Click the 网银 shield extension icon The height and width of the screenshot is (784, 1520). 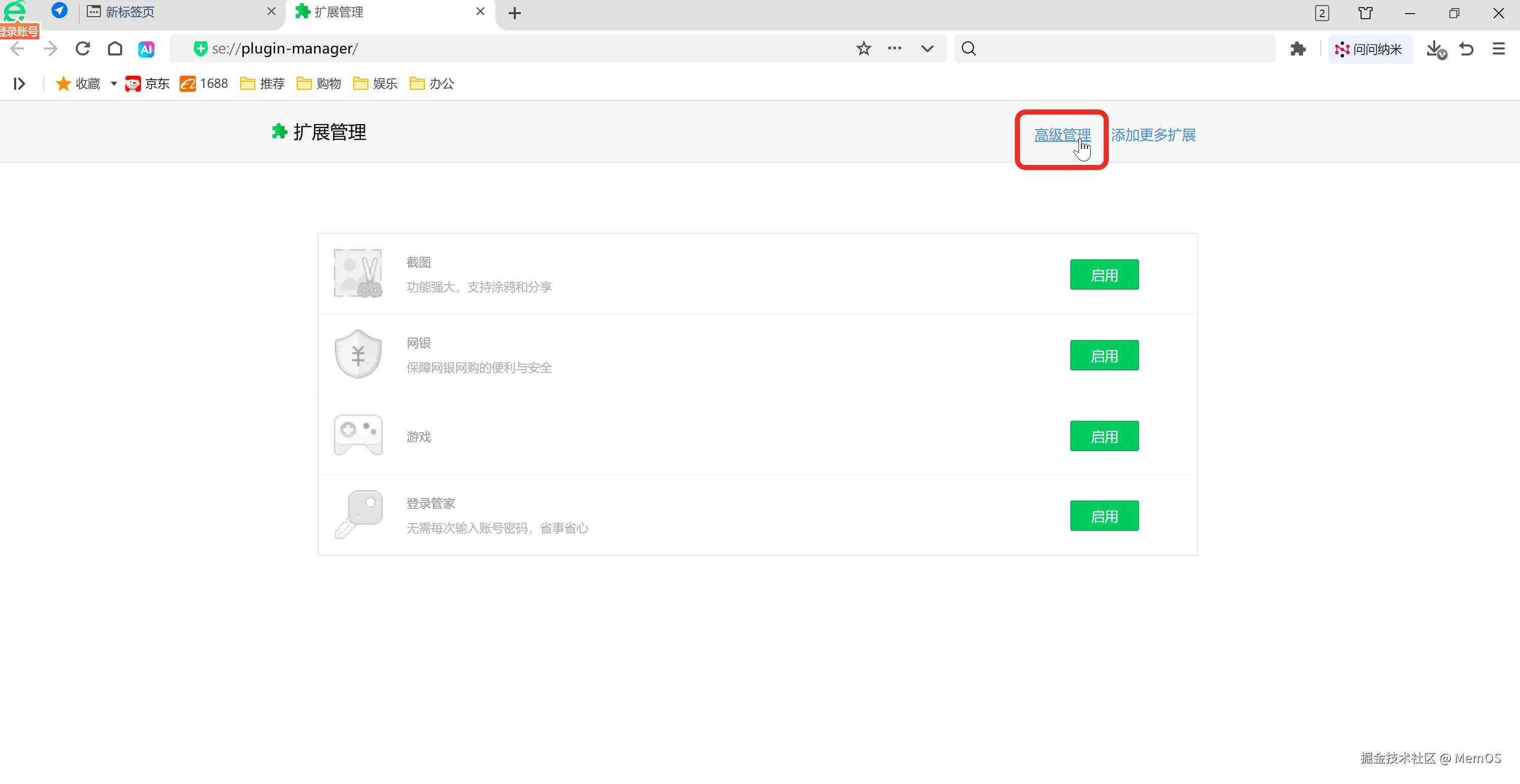[x=358, y=354]
